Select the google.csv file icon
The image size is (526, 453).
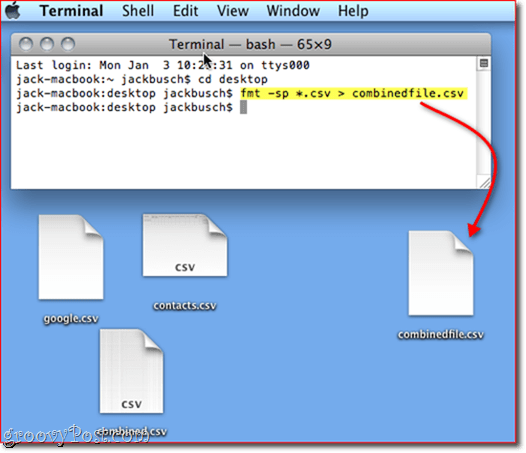[71, 257]
